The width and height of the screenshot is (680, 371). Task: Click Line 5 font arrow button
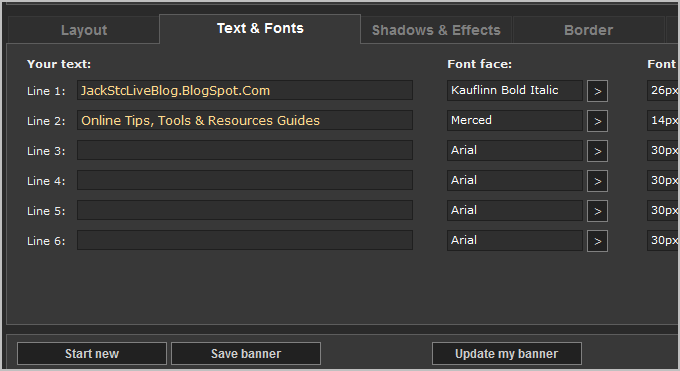[597, 211]
